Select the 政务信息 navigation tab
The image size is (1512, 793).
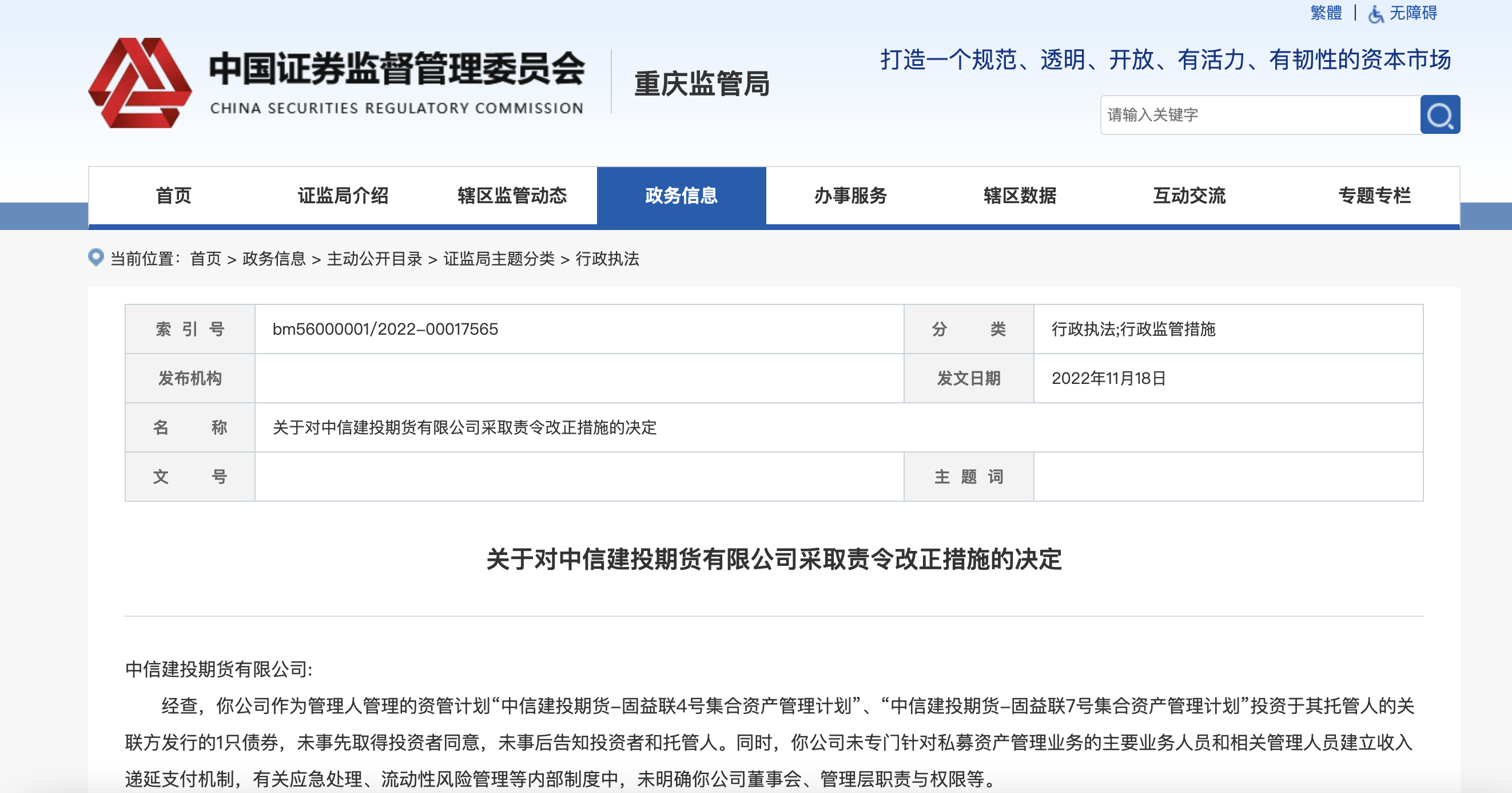point(681,196)
